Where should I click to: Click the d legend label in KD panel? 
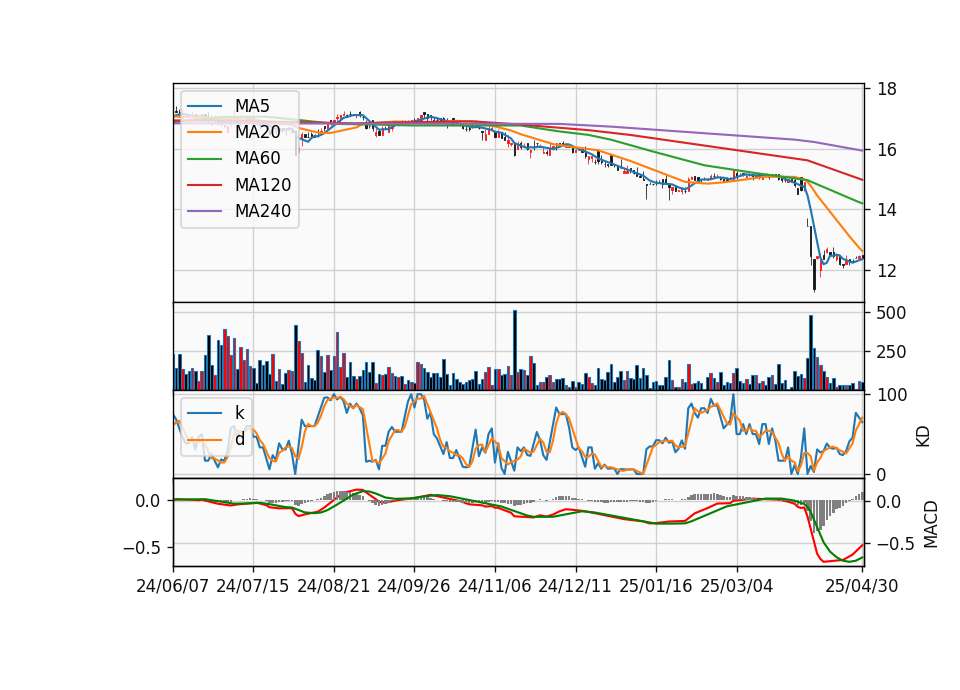tap(239, 439)
